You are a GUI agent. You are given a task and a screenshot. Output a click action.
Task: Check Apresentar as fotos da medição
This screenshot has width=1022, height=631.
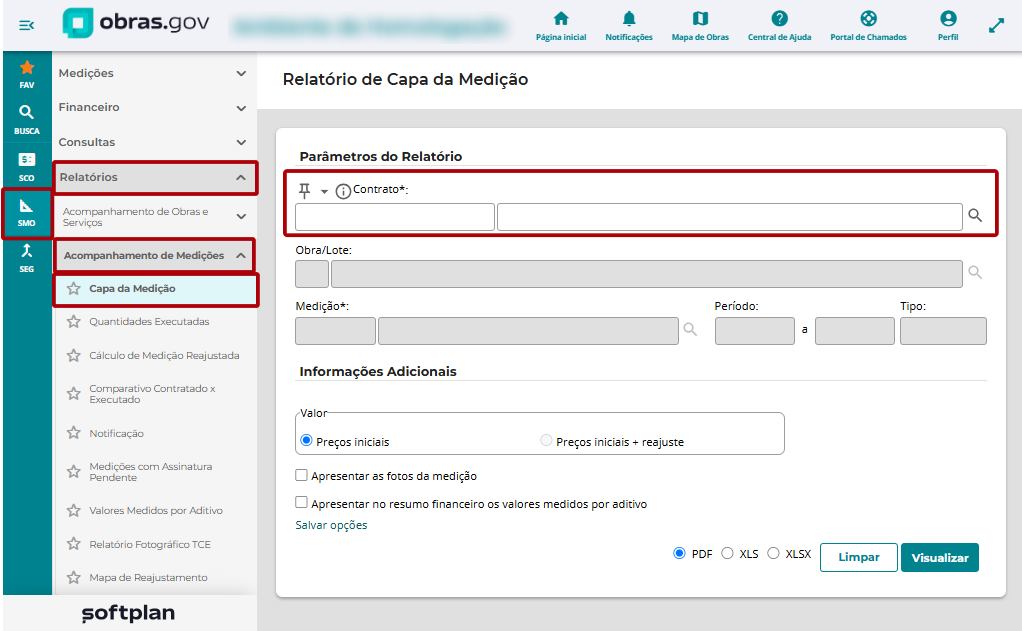(x=301, y=475)
